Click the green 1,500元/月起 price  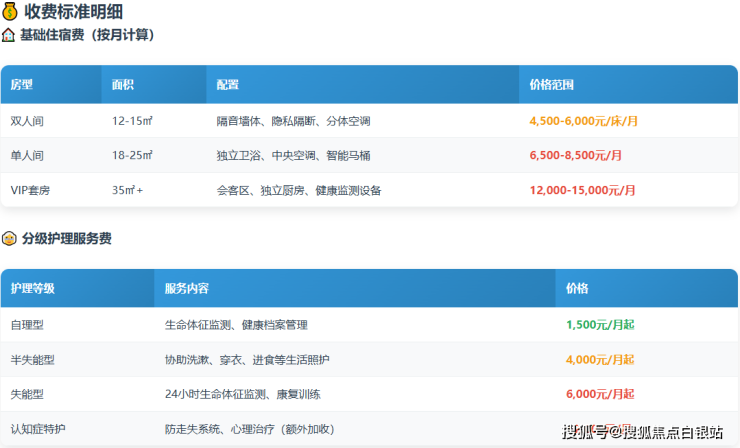click(600, 325)
